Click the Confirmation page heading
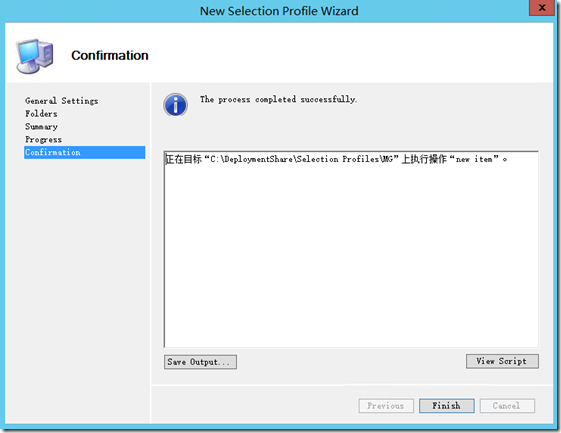561x433 pixels. (109, 55)
